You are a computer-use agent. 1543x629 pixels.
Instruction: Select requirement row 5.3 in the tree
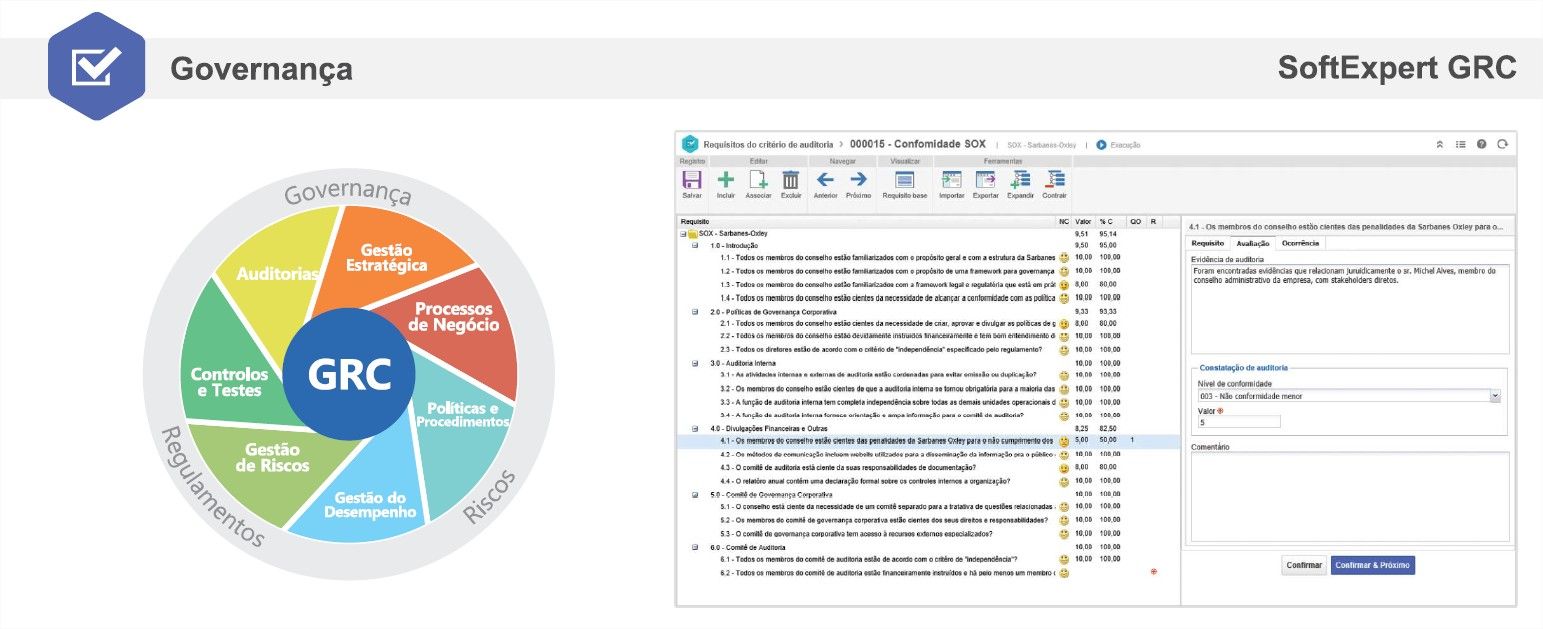point(856,533)
